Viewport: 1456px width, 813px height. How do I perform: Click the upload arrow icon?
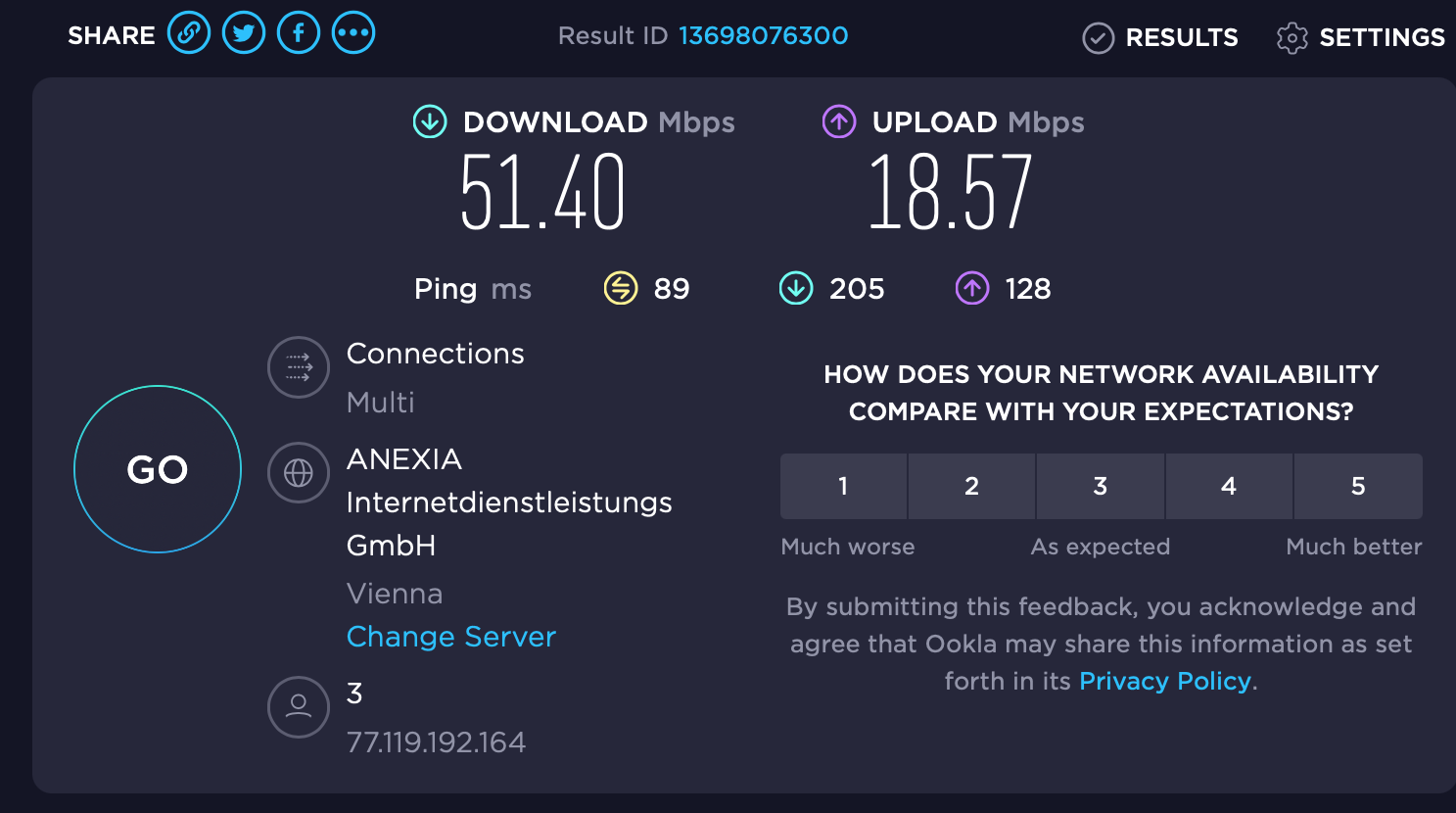(839, 121)
